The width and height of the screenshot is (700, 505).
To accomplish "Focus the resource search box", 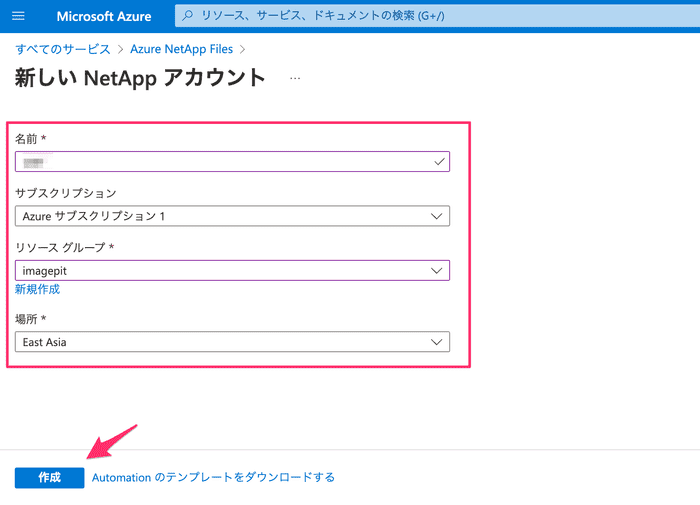I will coord(437,16).
